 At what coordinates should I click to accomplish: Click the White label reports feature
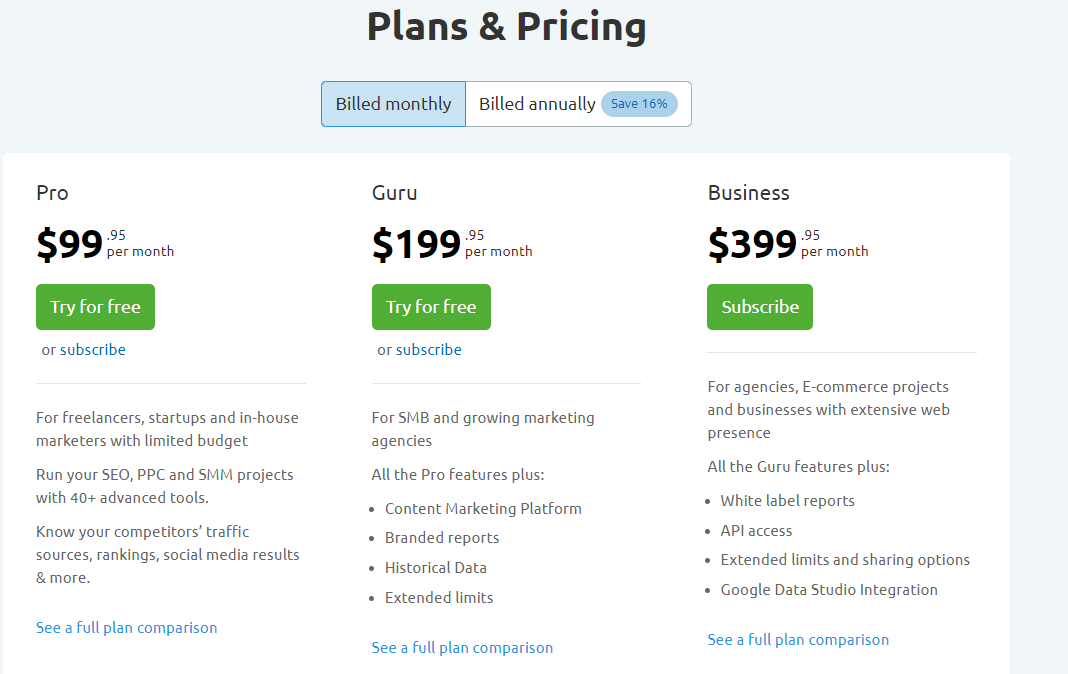click(x=787, y=501)
